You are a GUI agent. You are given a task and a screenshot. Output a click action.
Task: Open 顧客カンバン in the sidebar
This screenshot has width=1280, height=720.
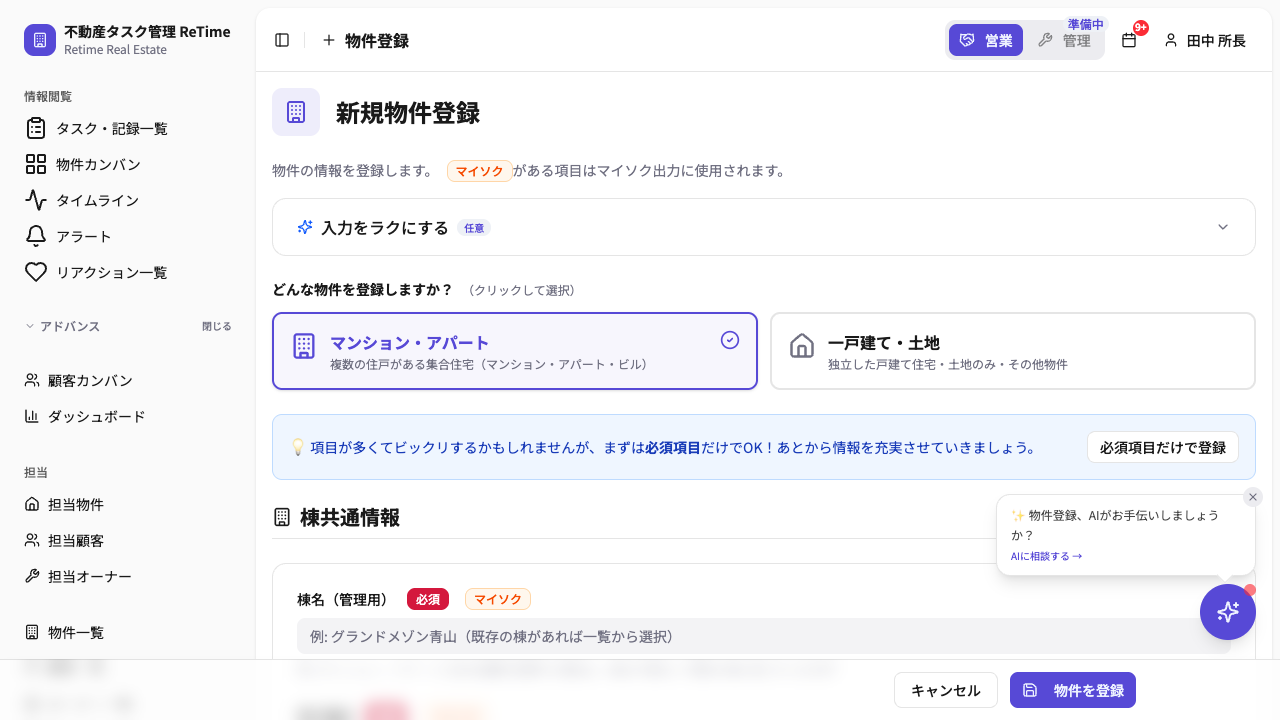coord(128,380)
